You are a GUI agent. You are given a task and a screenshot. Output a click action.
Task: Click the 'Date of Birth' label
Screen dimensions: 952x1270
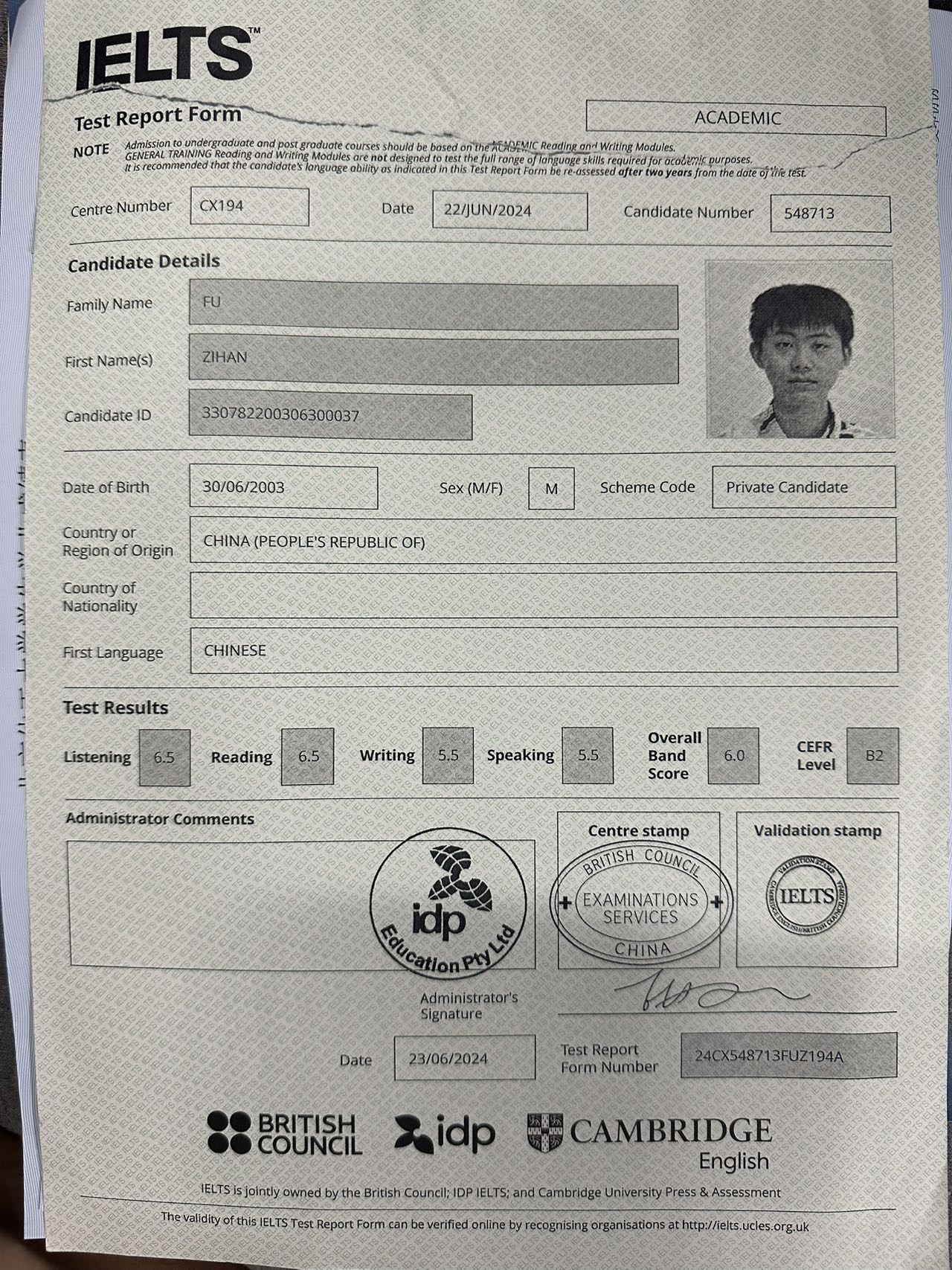coord(106,487)
